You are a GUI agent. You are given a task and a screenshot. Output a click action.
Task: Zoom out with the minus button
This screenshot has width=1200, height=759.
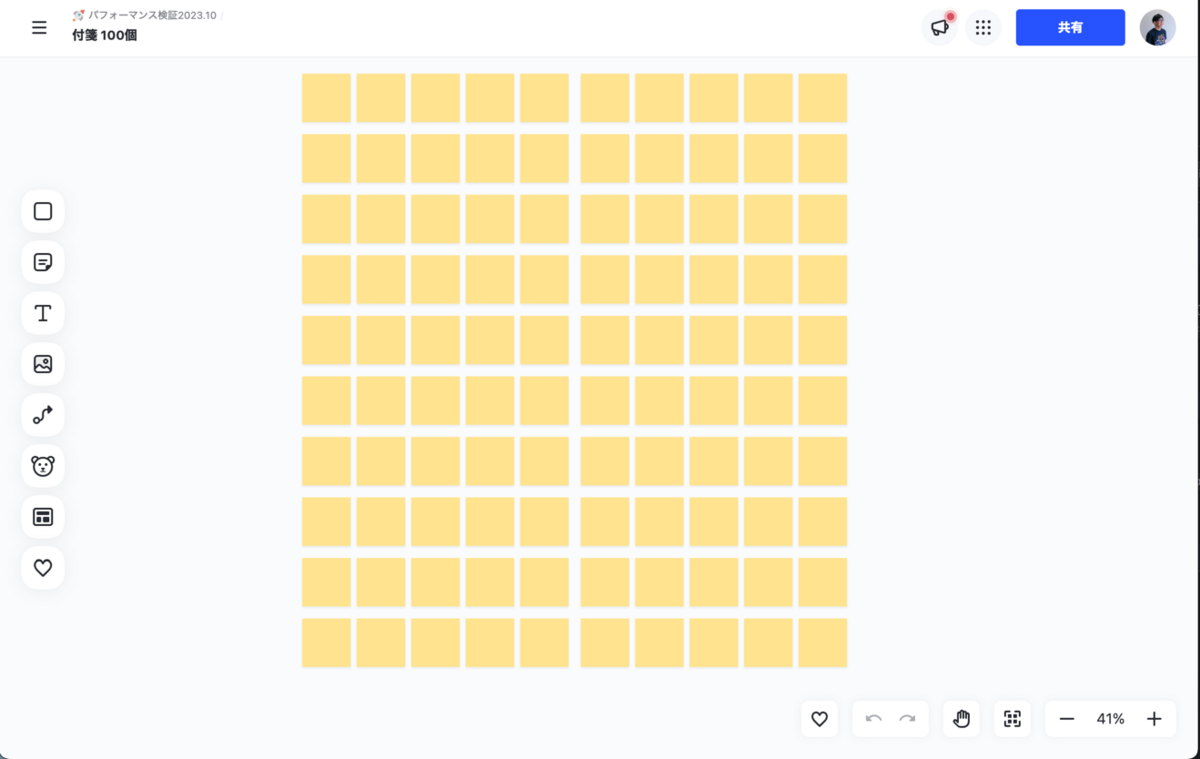click(1067, 719)
